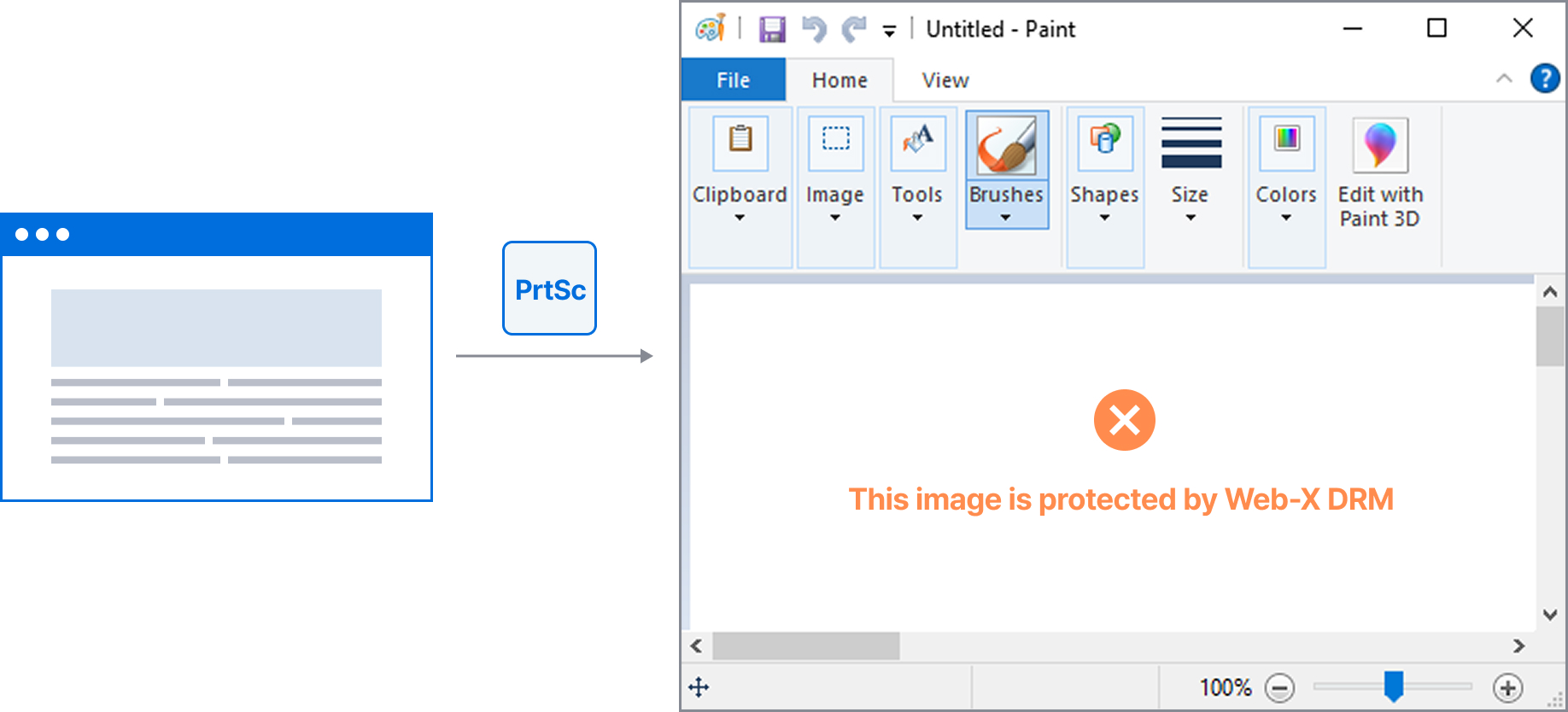Image resolution: width=1568 pixels, height=712 pixels.
Task: Select the Brushes tool icon
Action: click(1007, 146)
